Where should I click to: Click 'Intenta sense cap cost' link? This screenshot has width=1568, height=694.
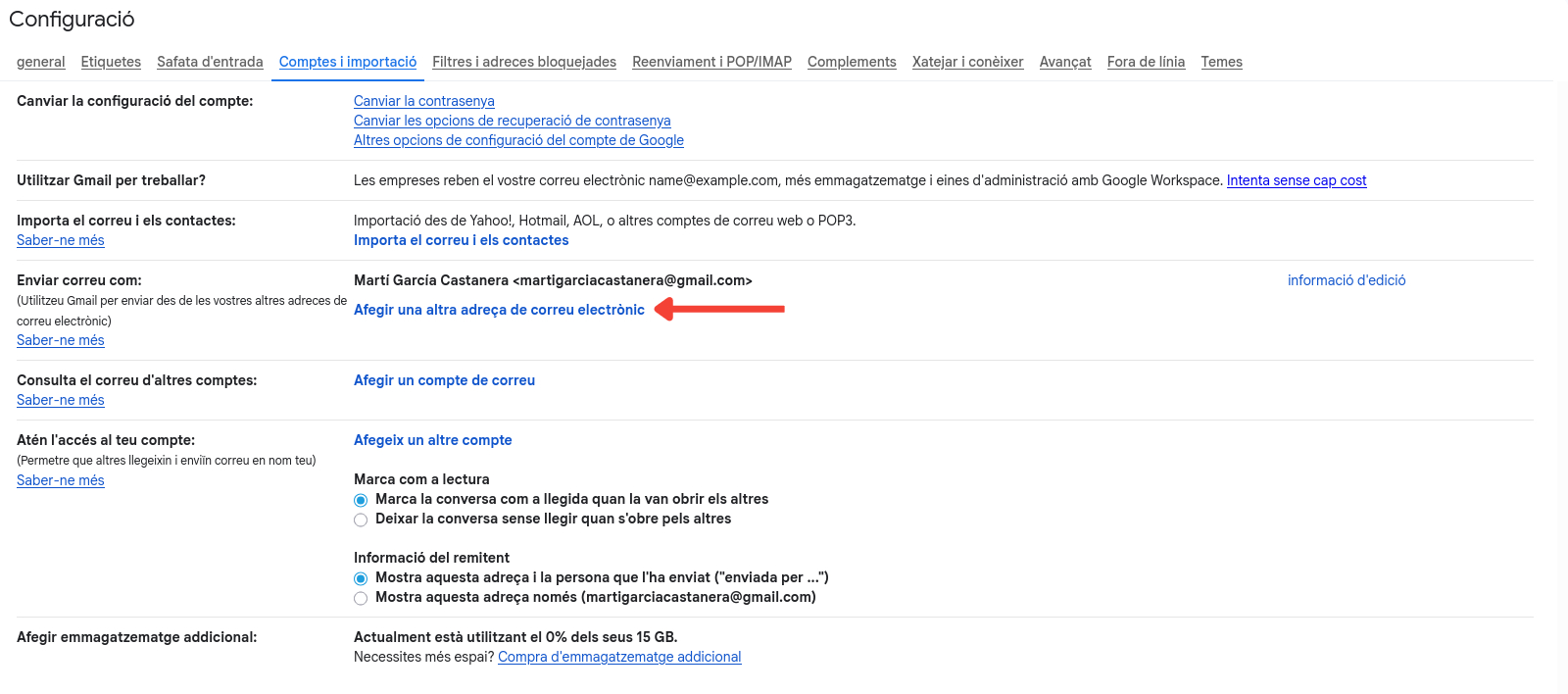coord(1296,180)
